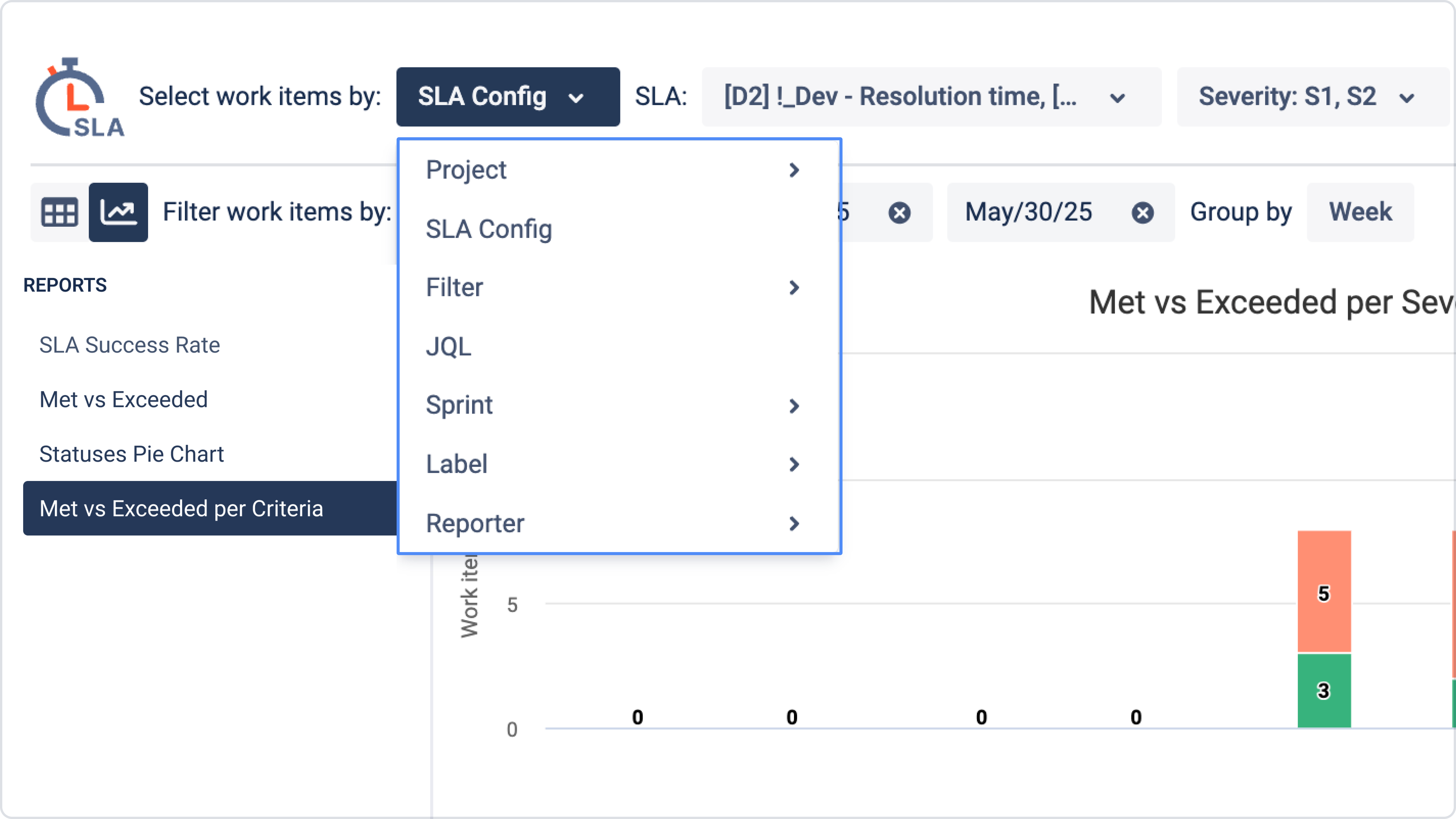1456x819 pixels.
Task: Expand the Sprint submenu chevron
Action: click(794, 406)
